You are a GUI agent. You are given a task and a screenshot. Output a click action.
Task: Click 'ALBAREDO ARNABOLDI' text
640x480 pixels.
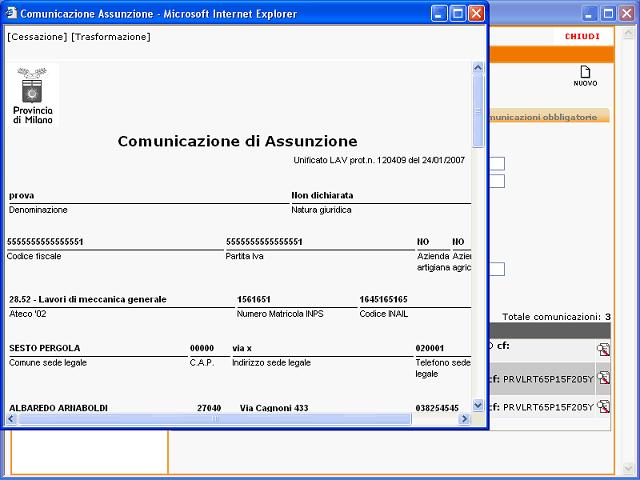tap(58, 408)
